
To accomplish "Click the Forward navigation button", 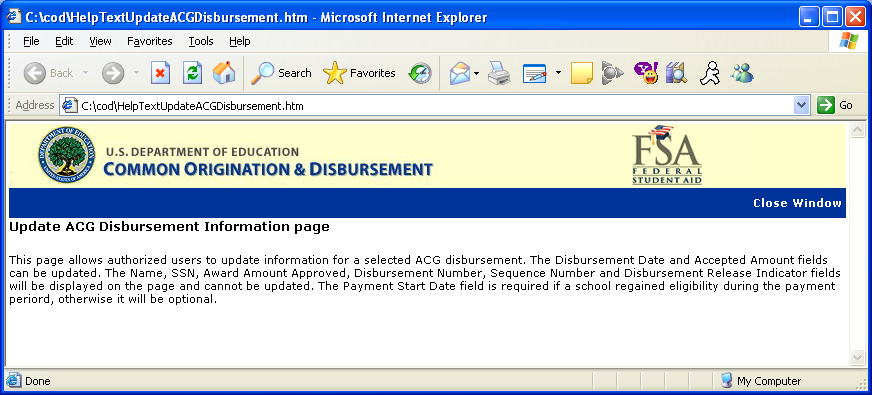I will (x=113, y=73).
